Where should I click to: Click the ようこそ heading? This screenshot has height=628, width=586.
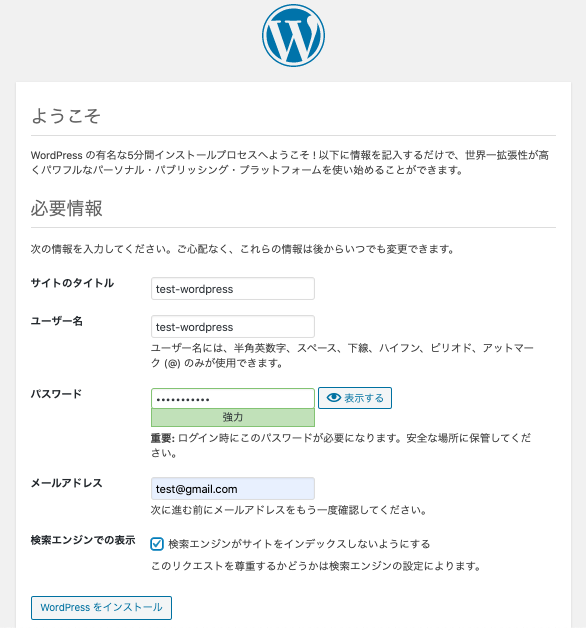pyautogui.click(x=66, y=116)
